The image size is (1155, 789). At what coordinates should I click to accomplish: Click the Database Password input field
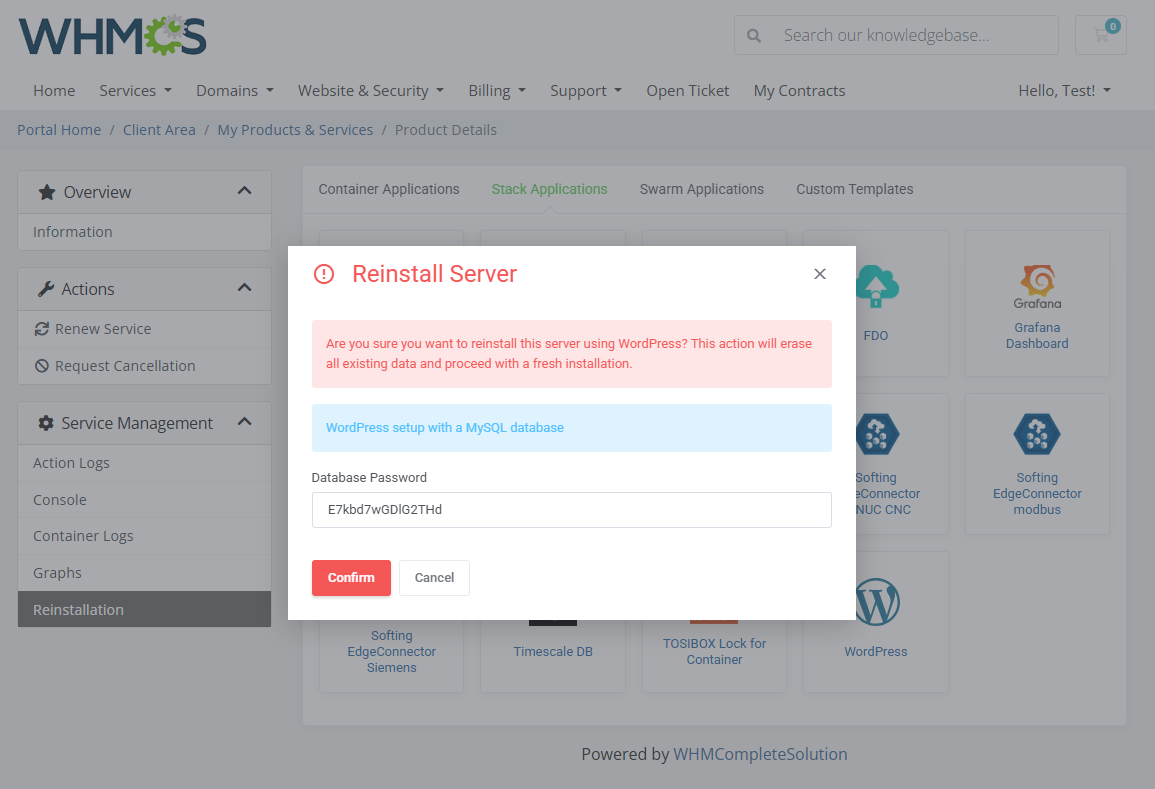[571, 510]
